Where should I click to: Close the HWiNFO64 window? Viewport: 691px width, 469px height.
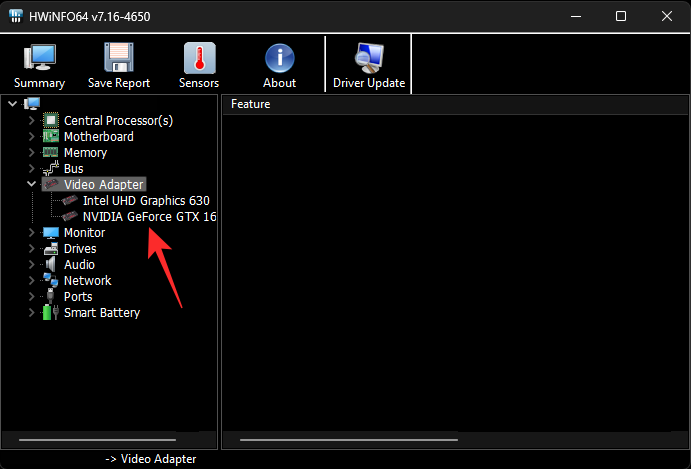667,16
